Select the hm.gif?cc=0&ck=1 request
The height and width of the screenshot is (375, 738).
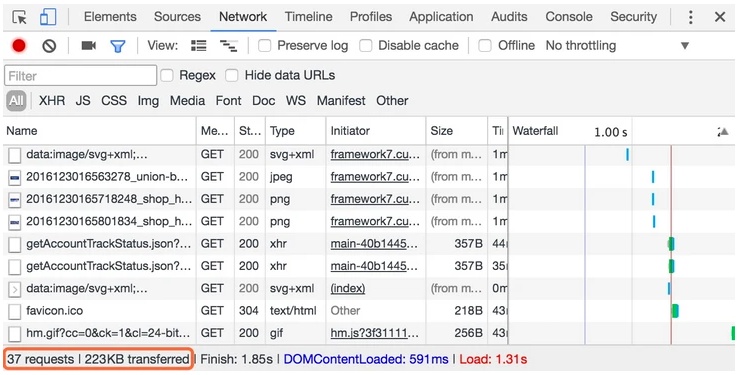369,333
